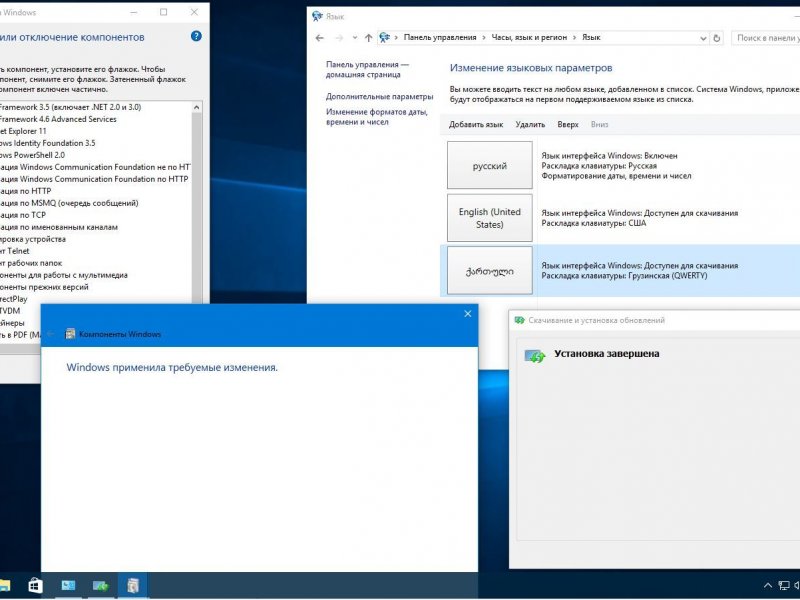
Task: Select the Framework 4.6 Advanced Services row
Action: click(x=95, y=119)
